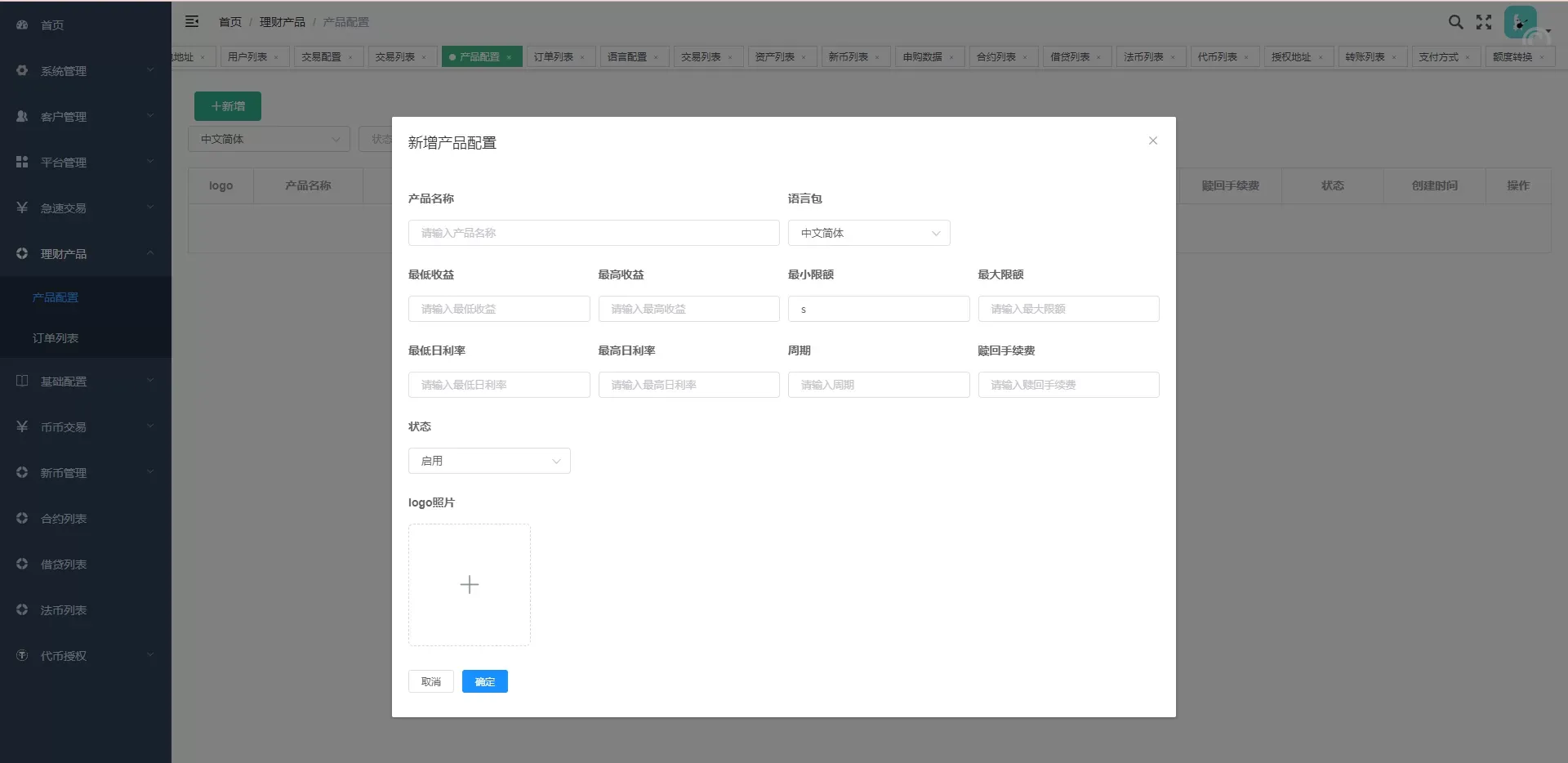The width and height of the screenshot is (1568, 763).
Task: Close the 新增产品配置 dialog
Action: tap(1152, 141)
